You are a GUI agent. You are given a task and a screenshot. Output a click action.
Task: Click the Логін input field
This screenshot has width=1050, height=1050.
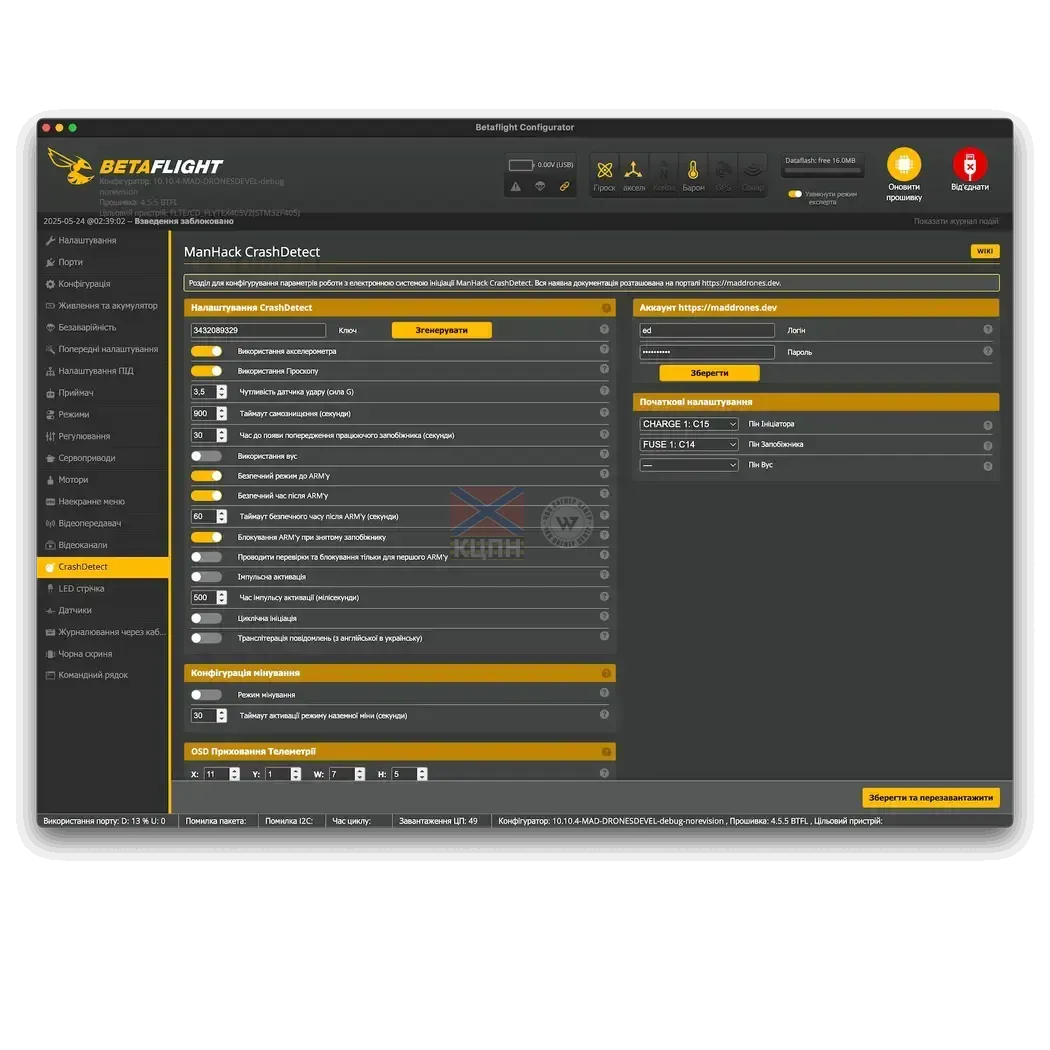[x=707, y=330]
